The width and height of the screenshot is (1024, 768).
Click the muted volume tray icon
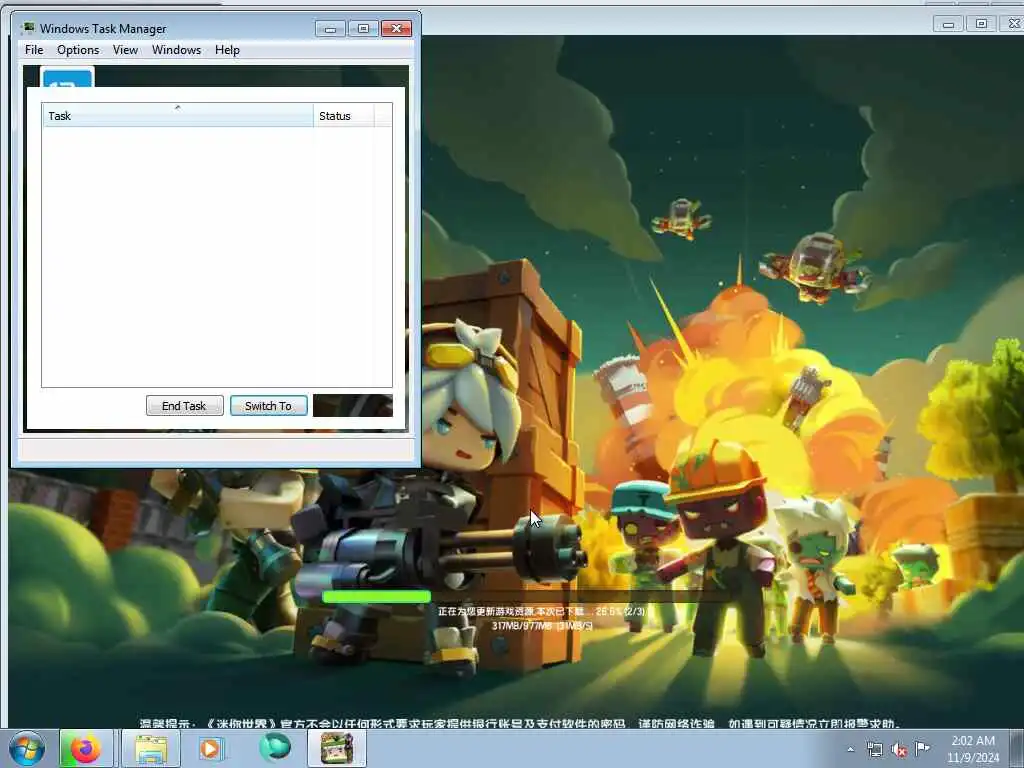pos(899,750)
